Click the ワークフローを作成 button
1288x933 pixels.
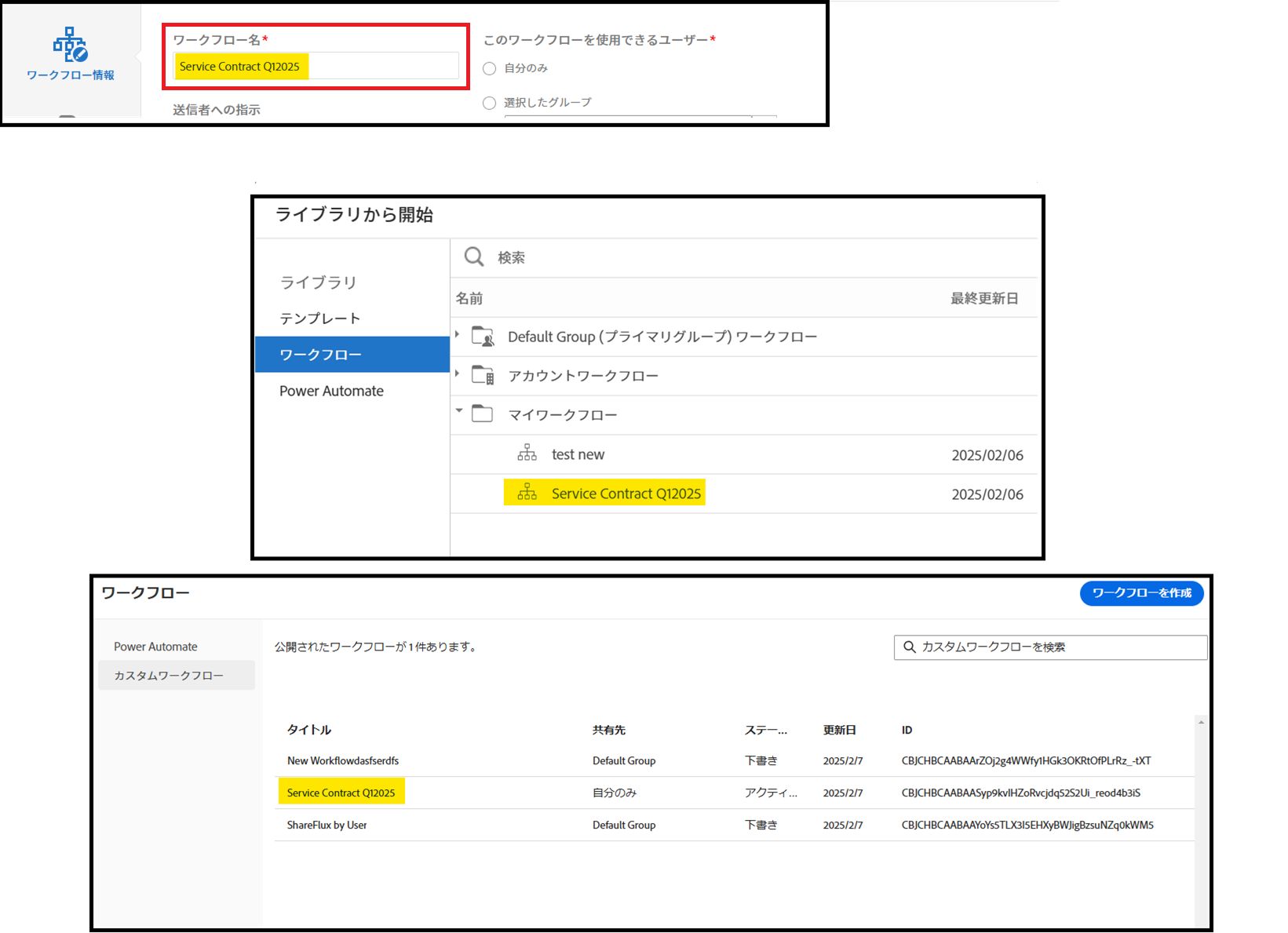coord(1142,593)
